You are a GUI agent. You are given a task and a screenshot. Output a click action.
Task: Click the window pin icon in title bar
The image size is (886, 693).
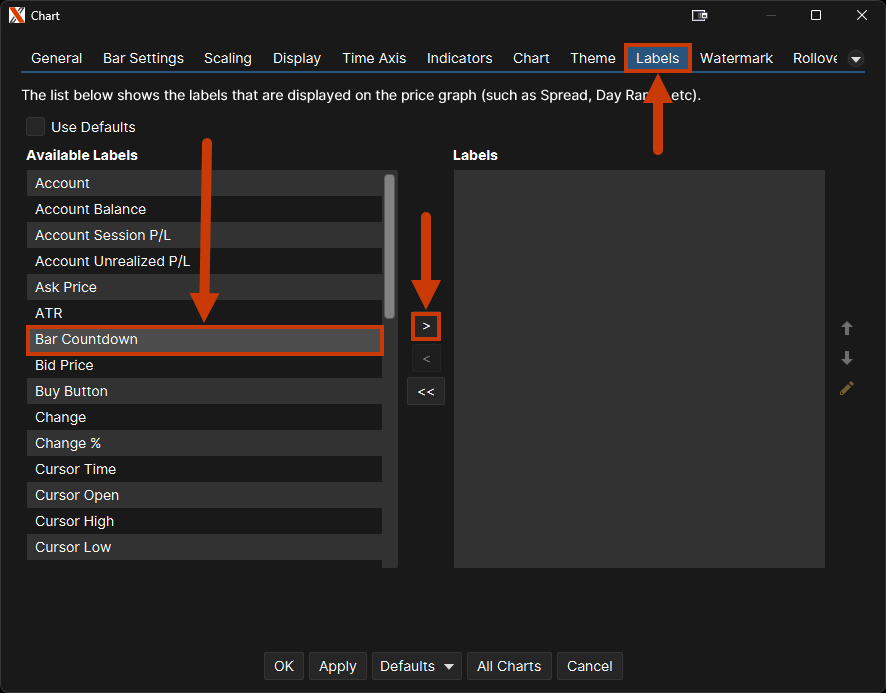700,16
